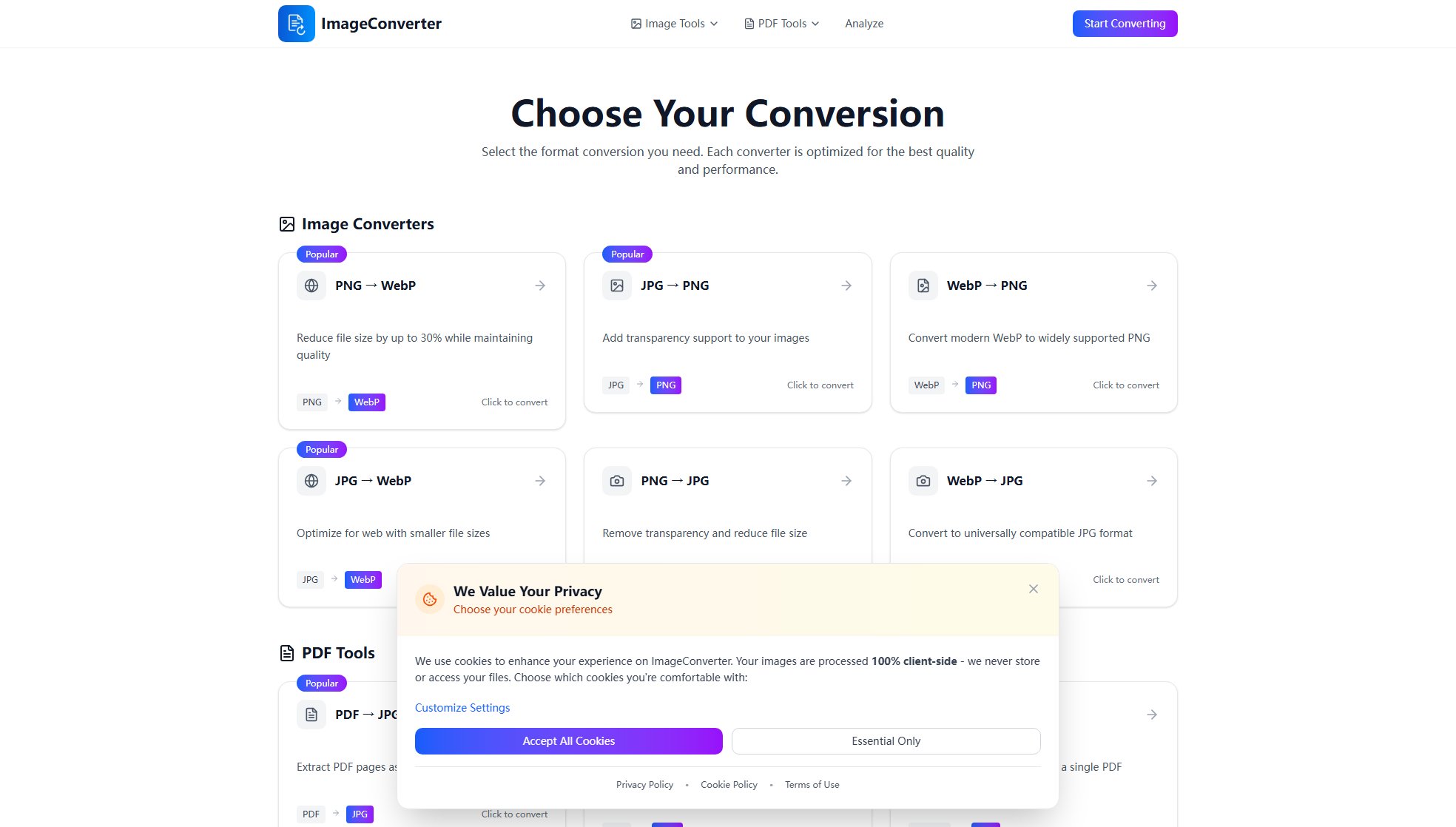1456x827 pixels.
Task: Close the cookie privacy dialog
Action: click(x=1034, y=589)
